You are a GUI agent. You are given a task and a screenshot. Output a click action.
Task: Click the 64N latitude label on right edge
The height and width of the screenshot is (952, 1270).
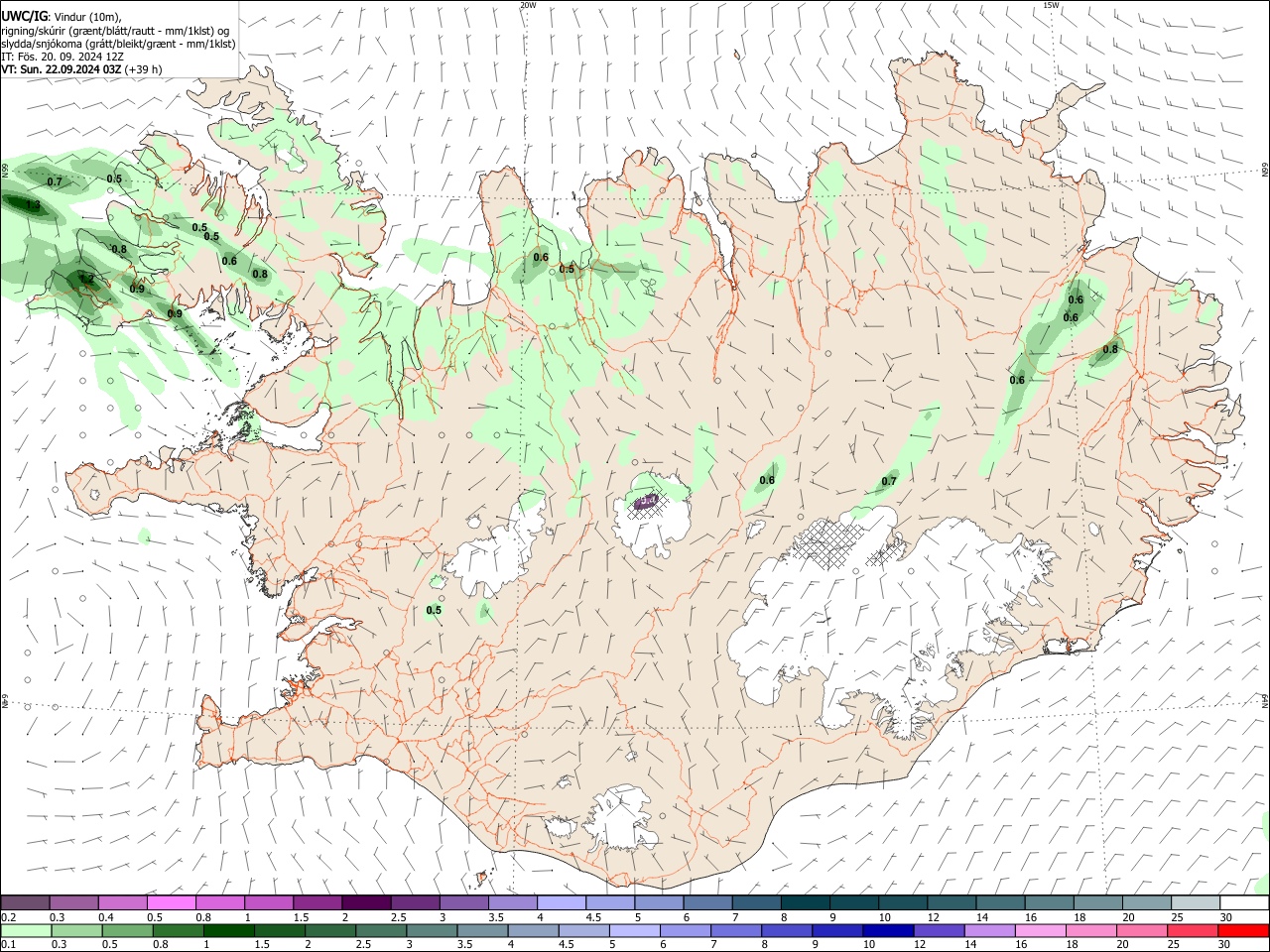pos(1265,700)
